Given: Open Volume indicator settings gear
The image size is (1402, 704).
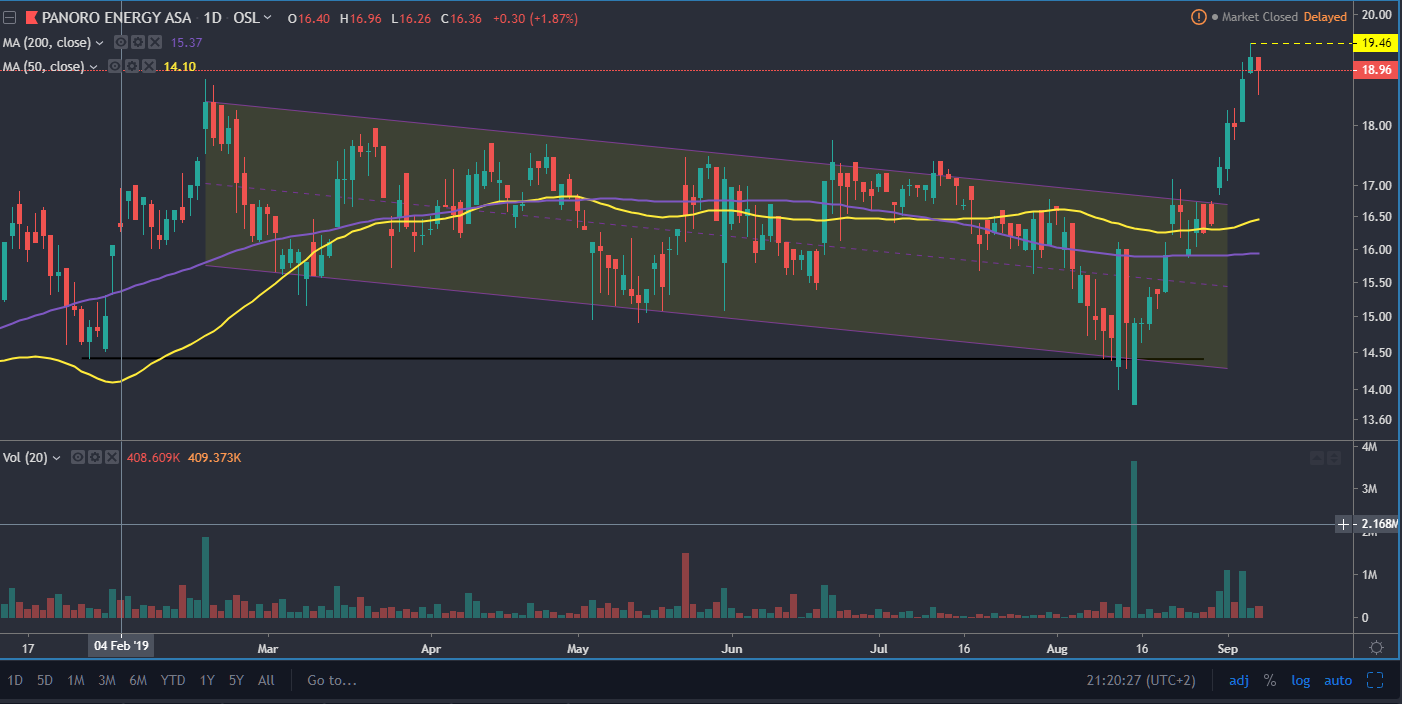Looking at the screenshot, I should tap(94, 457).
